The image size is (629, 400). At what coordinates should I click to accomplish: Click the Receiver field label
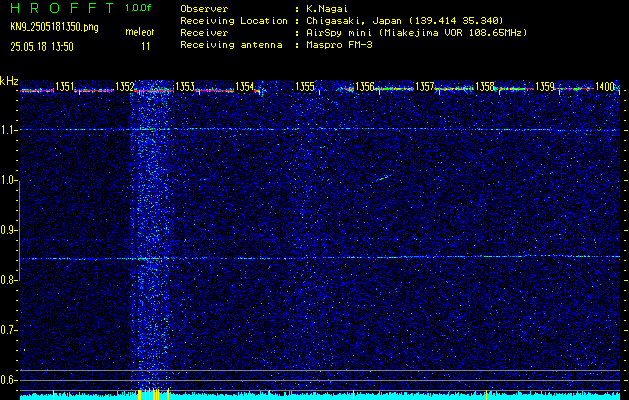(204, 33)
